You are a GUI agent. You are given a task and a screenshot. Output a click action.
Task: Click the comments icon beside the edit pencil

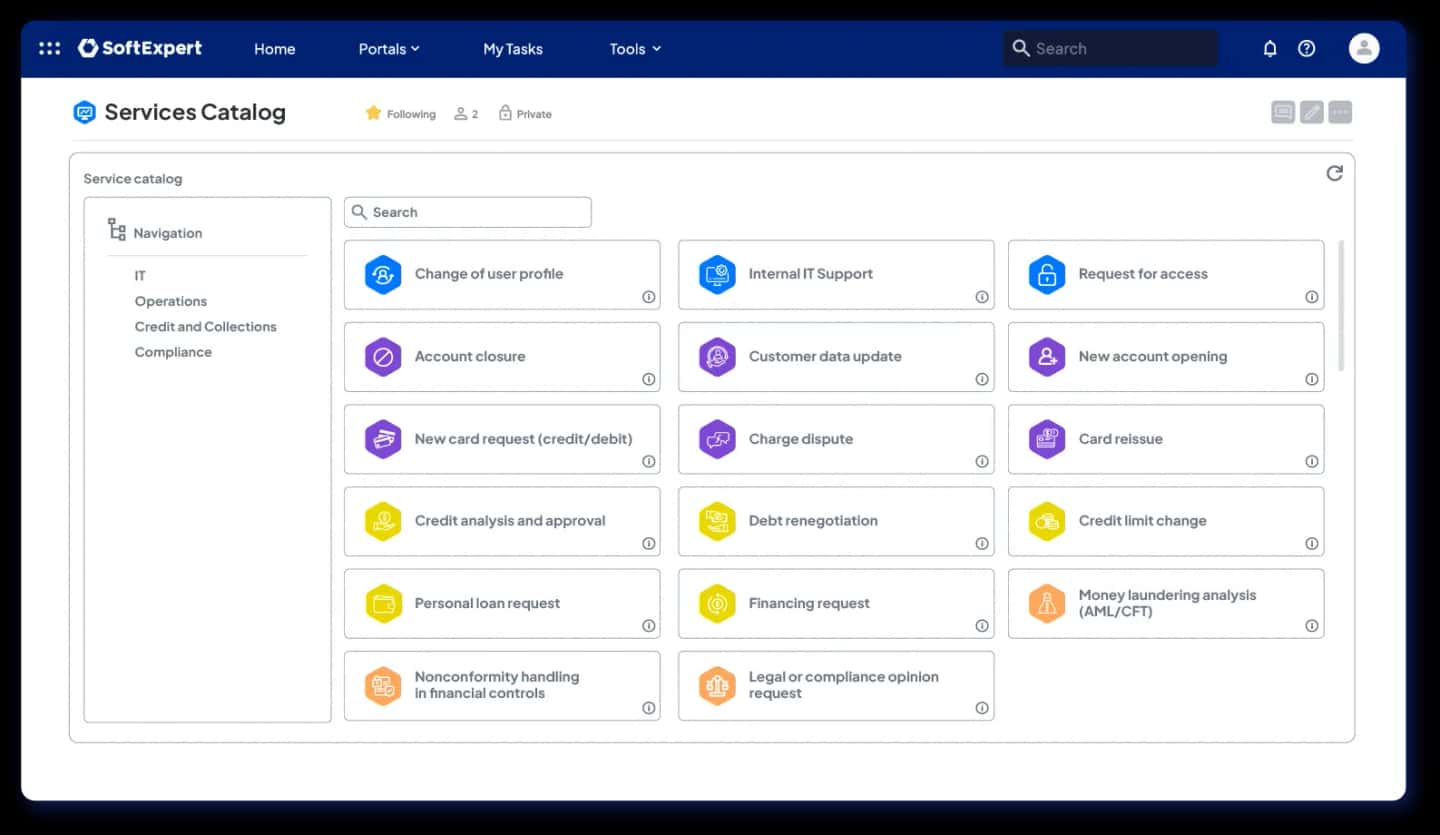pyautogui.click(x=1283, y=112)
